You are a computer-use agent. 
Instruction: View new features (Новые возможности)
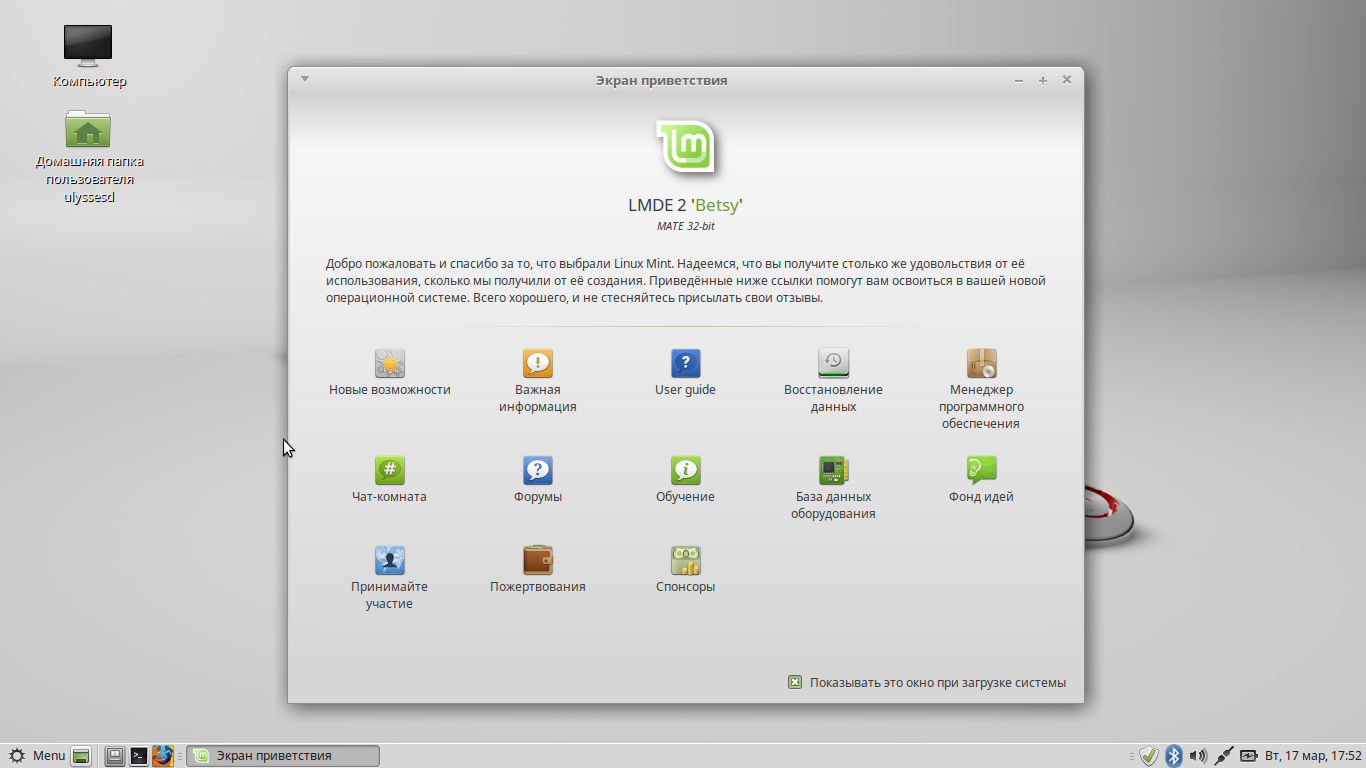(x=389, y=365)
